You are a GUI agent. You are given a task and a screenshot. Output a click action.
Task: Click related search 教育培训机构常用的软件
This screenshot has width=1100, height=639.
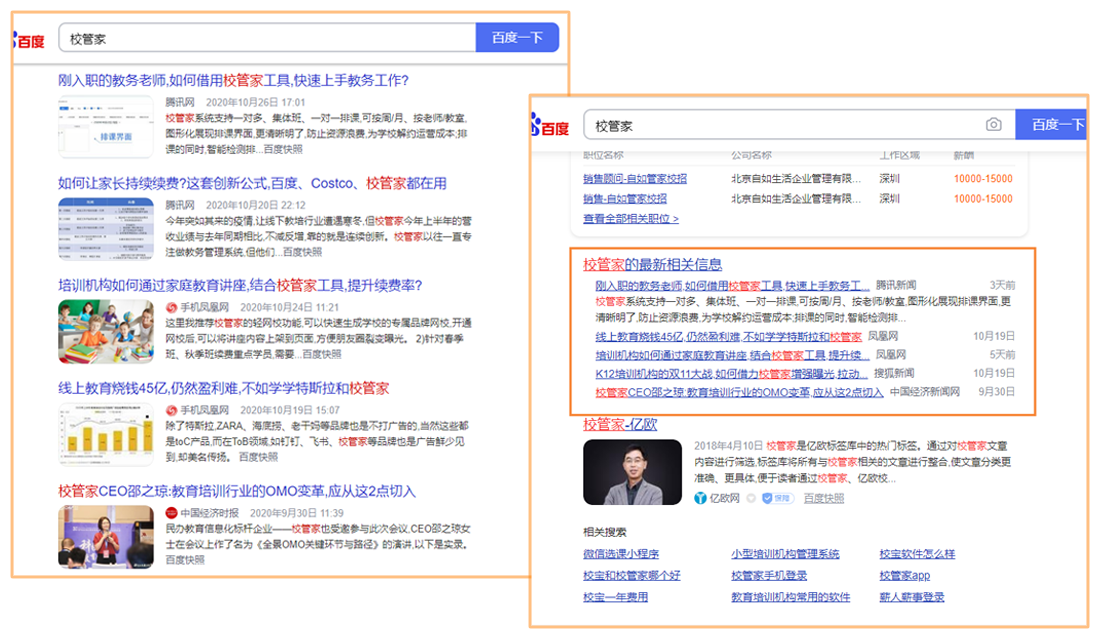click(x=791, y=598)
